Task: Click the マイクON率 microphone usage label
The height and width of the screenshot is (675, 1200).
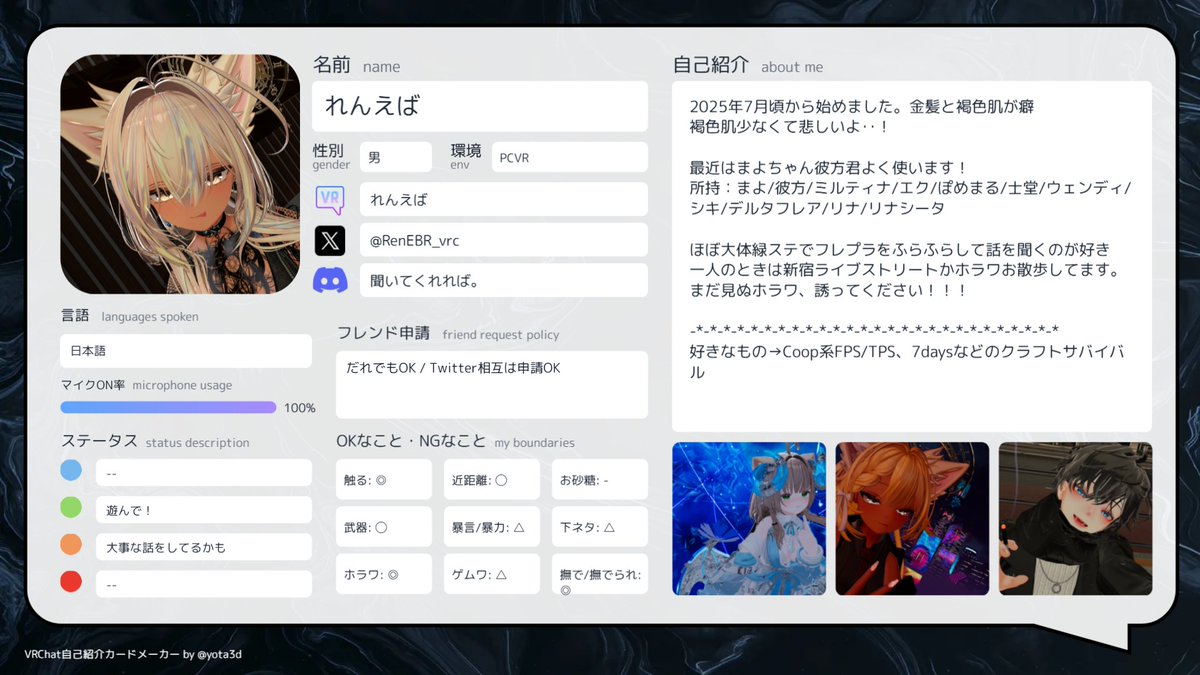Action: (146, 385)
